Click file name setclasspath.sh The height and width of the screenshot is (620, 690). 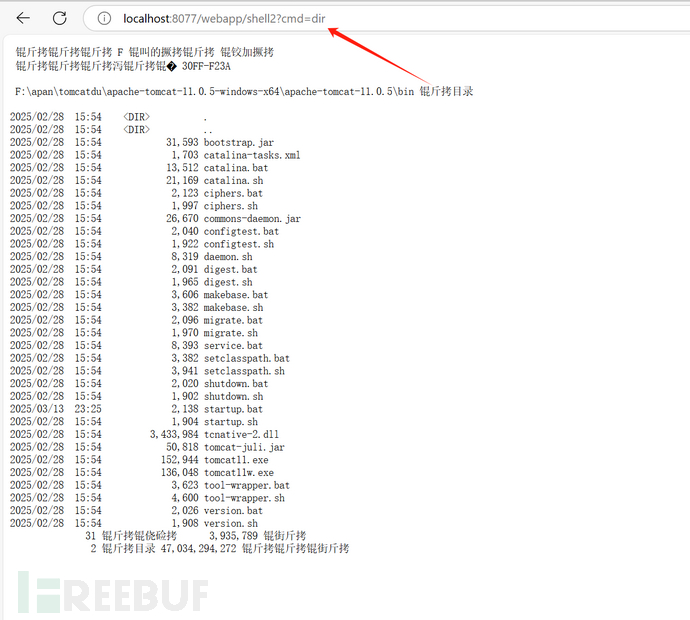tap(244, 371)
